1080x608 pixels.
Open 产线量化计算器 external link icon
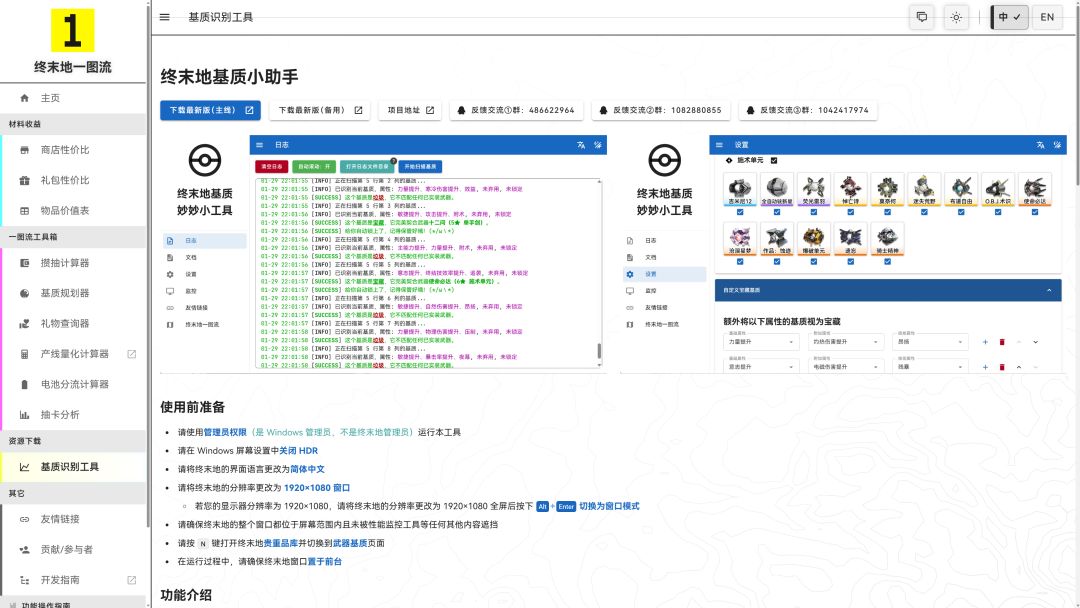point(132,354)
